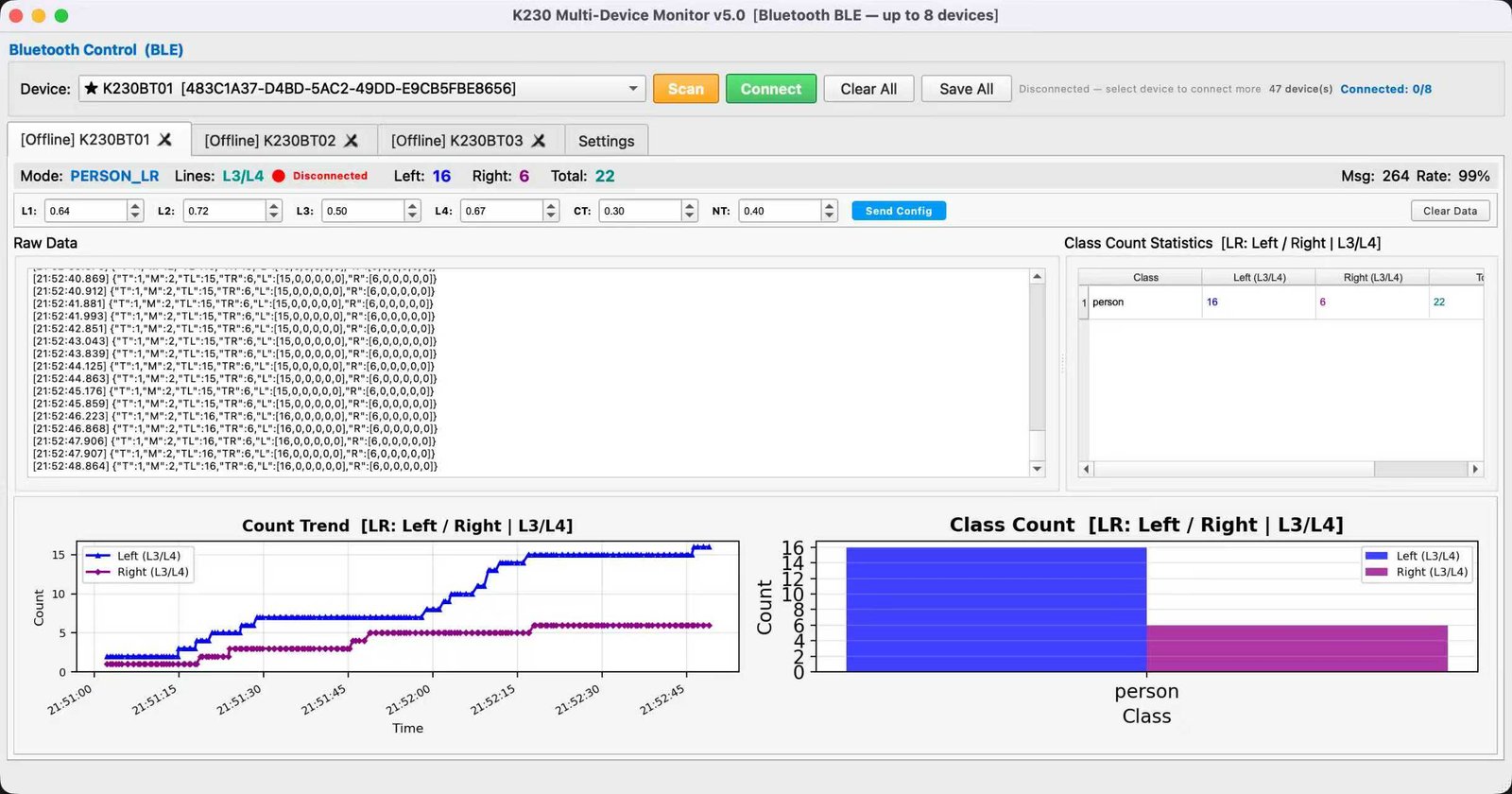Screen dimensions: 1512x794
Task: Select the person cell in statistics table
Action: click(x=1145, y=302)
